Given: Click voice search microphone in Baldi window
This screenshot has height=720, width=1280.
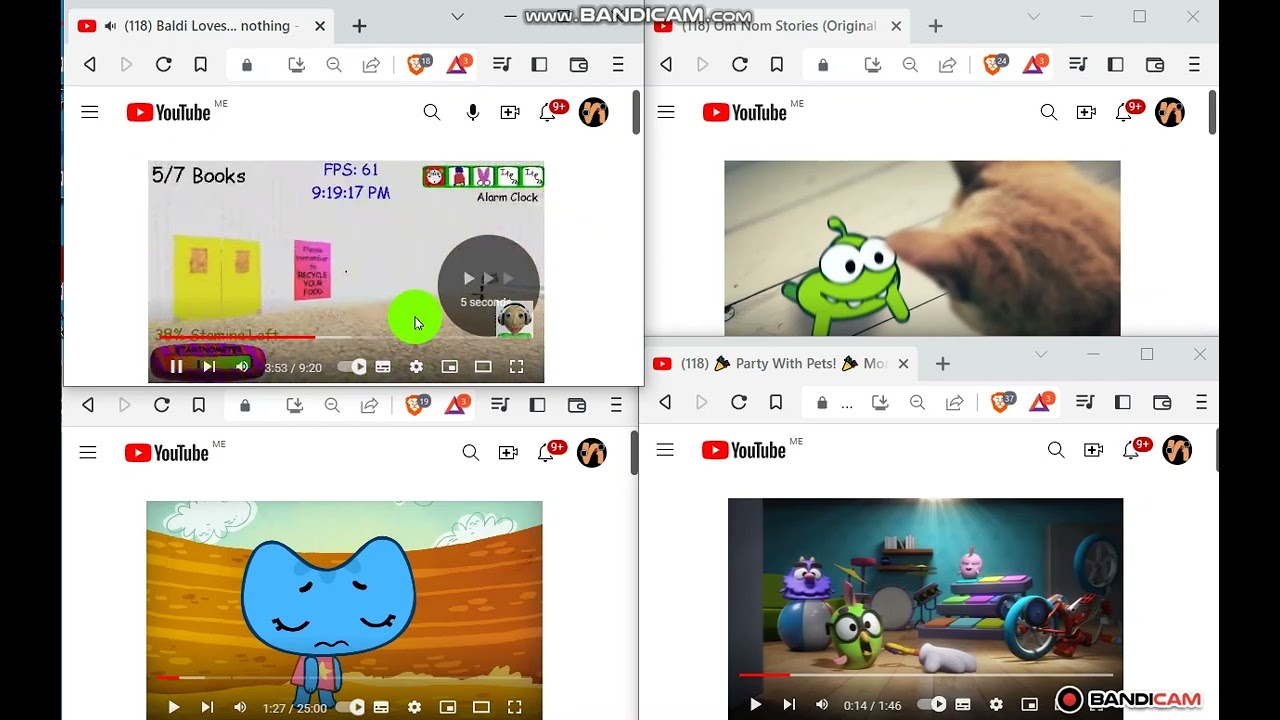Looking at the screenshot, I should 473,113.
